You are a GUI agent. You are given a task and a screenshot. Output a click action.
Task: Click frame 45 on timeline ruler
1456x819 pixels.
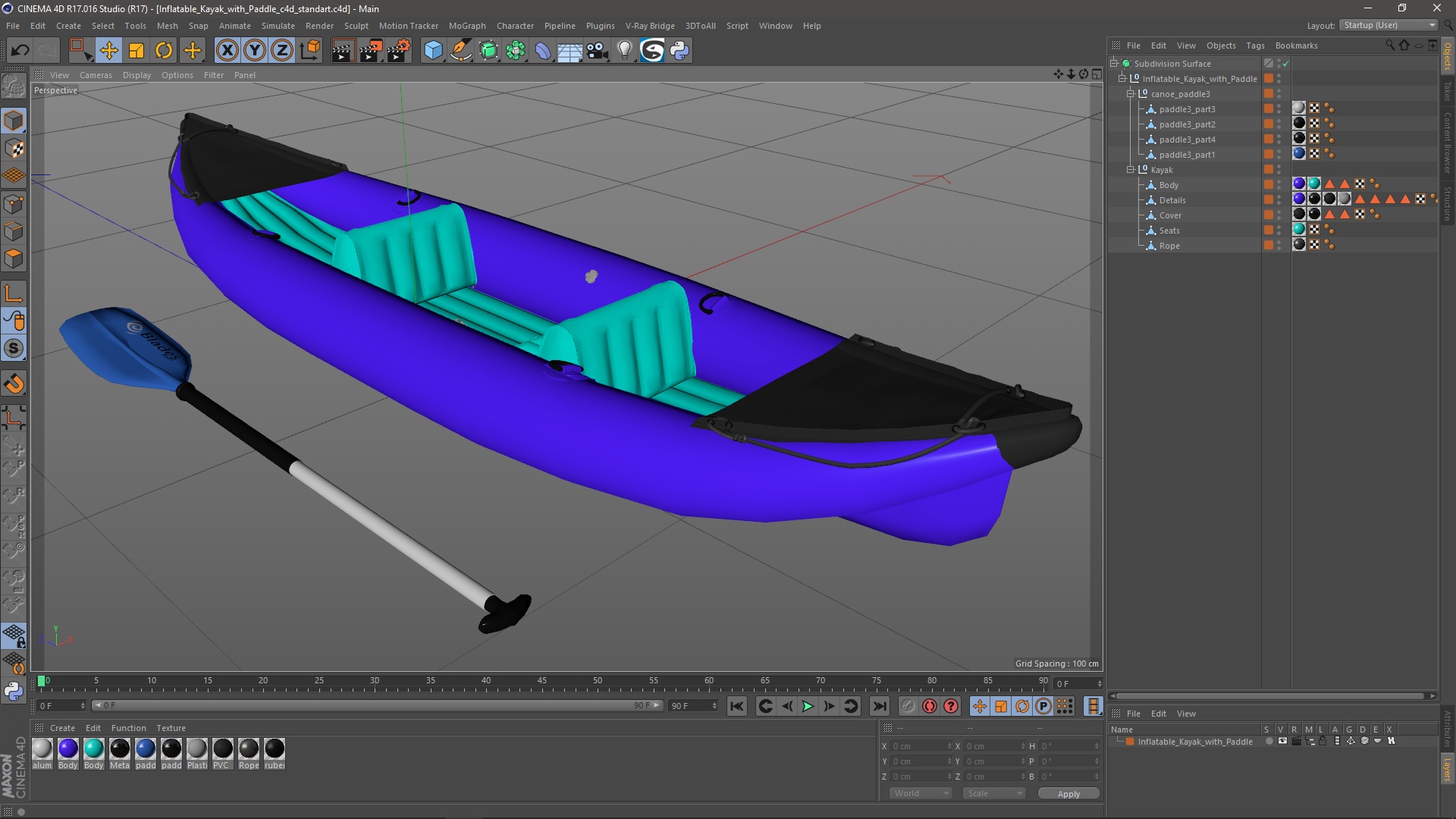pyautogui.click(x=541, y=682)
